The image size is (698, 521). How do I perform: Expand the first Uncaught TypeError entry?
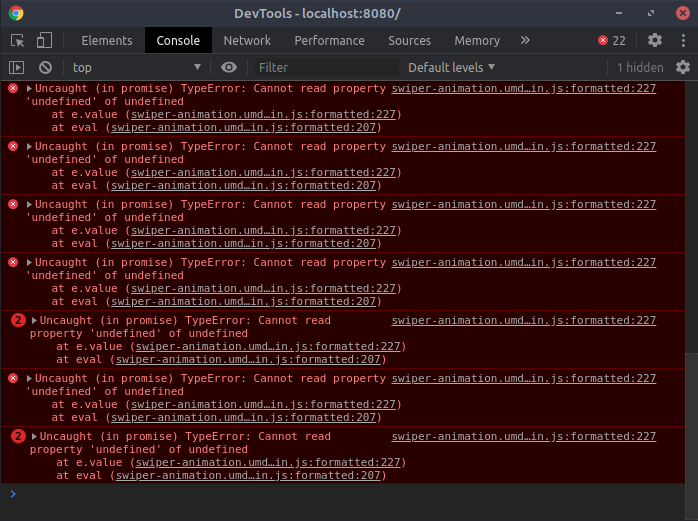click(29, 88)
